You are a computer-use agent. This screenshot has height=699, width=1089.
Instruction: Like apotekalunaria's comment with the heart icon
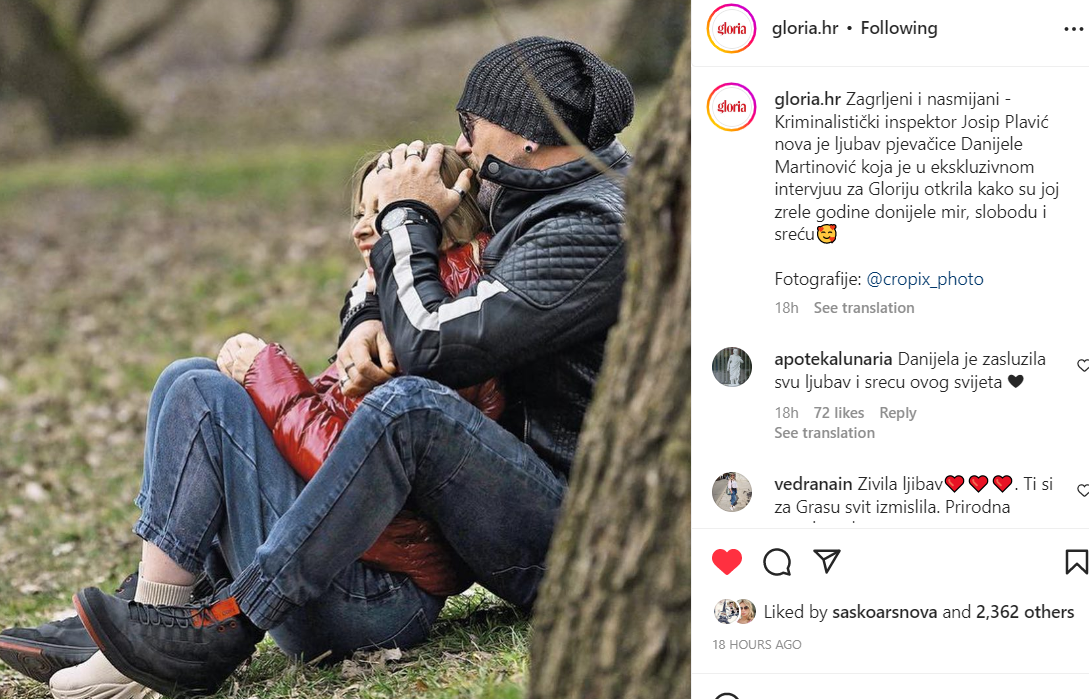1083,365
